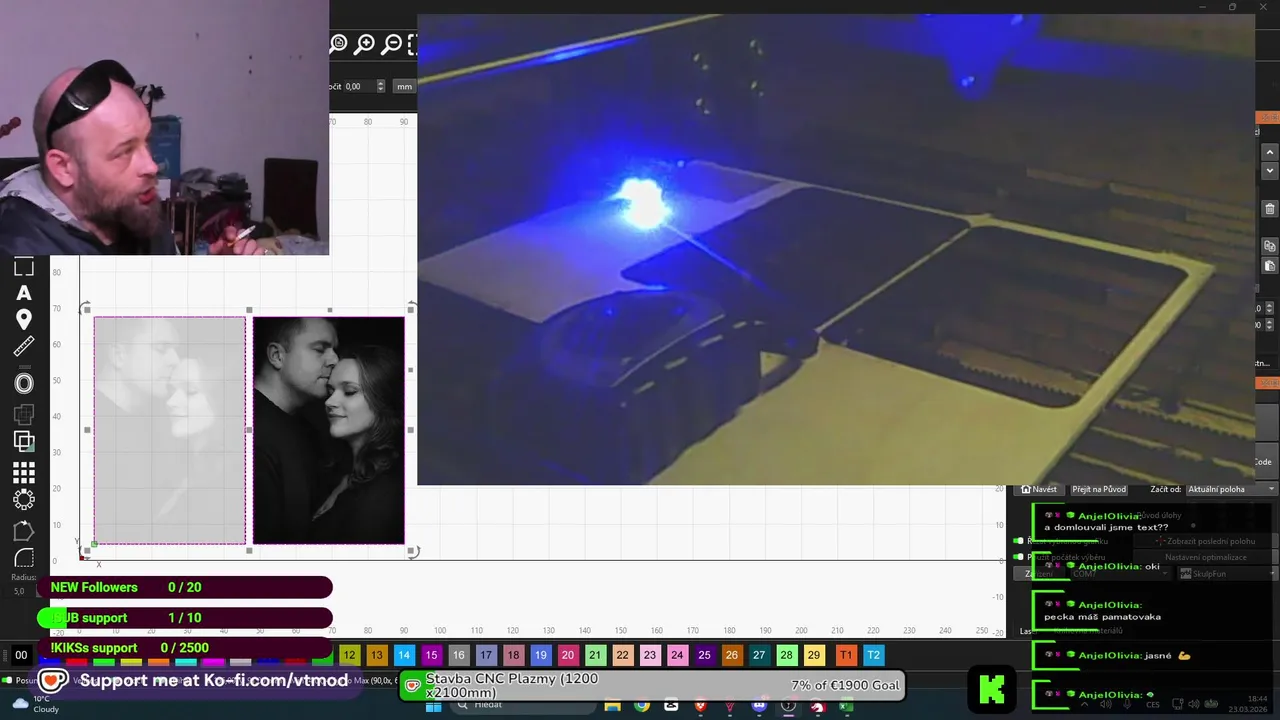Select layer color swatch 23
This screenshot has height=720, width=1280.
click(x=650, y=655)
